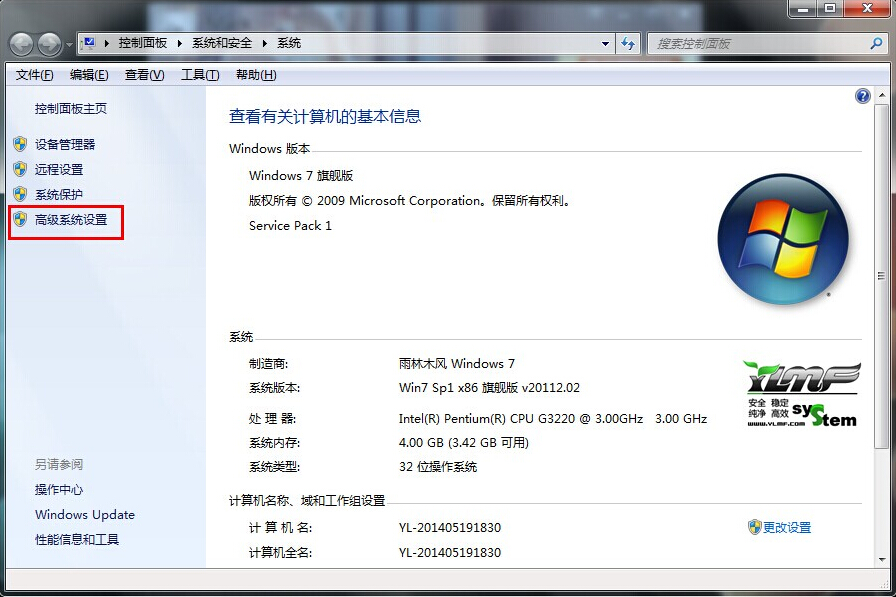Click into the 搜索控制面板 search field
Screen dimensions: 896x597
click(755, 44)
